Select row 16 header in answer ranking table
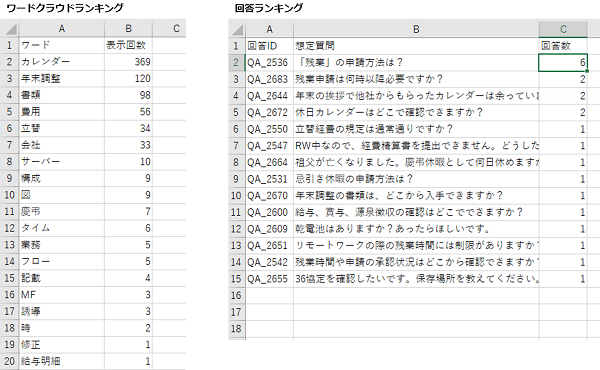This screenshot has width=600, height=370. [x=237, y=295]
